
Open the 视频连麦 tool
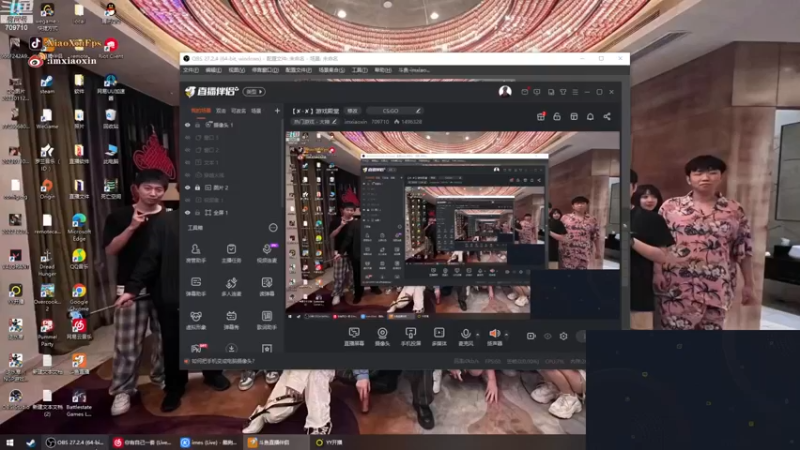tap(266, 253)
